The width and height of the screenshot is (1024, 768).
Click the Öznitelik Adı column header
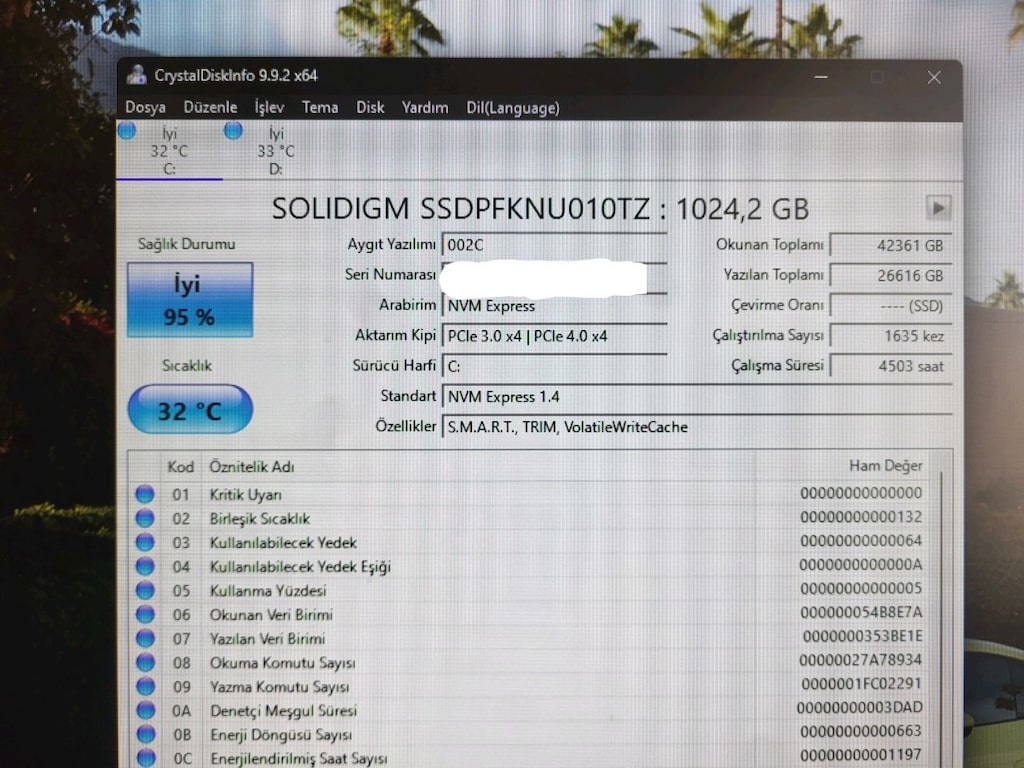252,466
